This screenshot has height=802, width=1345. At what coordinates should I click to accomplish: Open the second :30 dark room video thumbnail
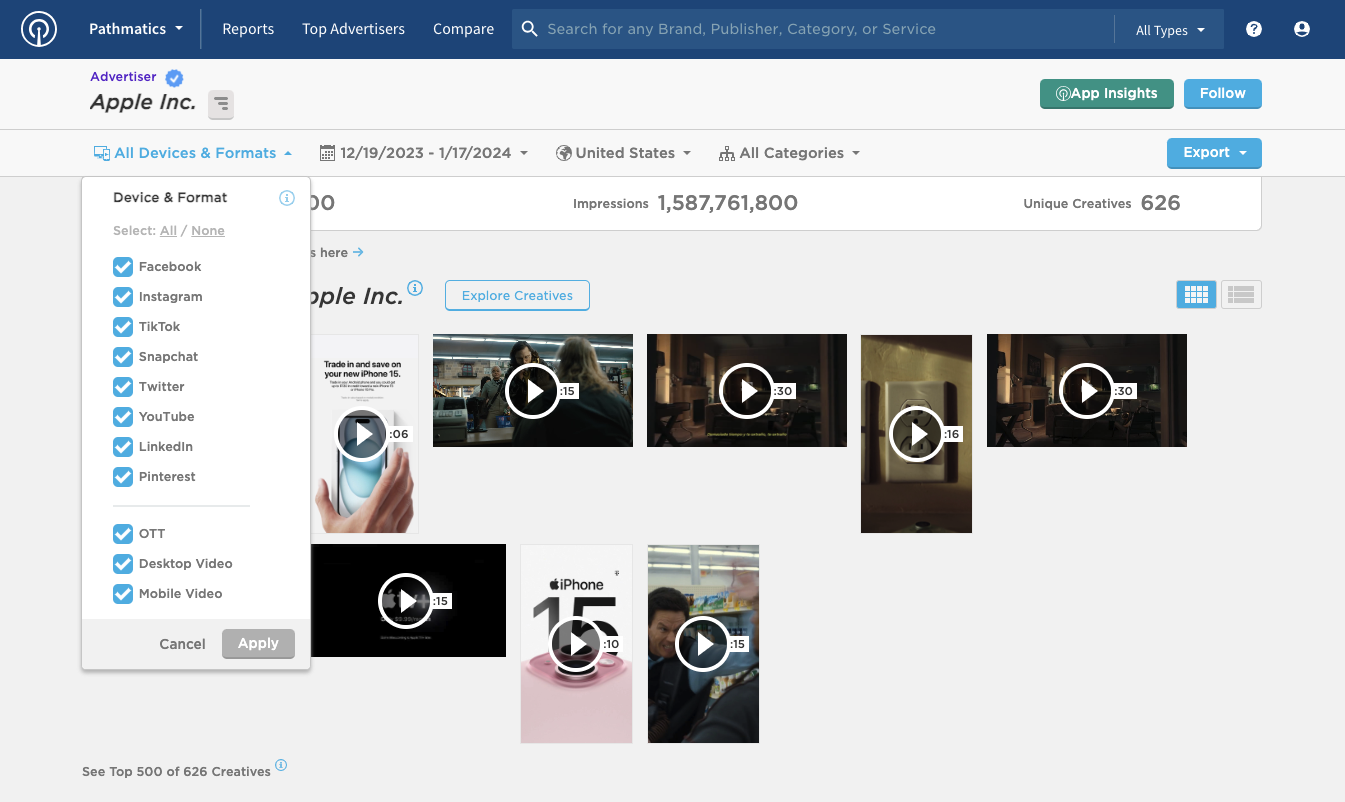(1087, 391)
